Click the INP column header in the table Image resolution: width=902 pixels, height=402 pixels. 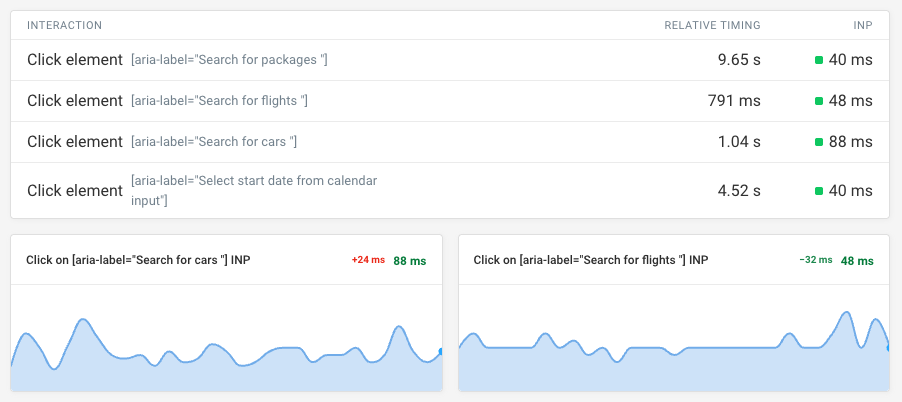tap(861, 25)
